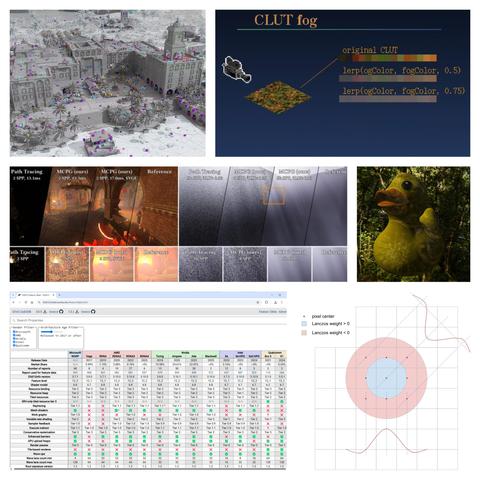Click the Root signature version row label

pyautogui.click(x=39, y=466)
